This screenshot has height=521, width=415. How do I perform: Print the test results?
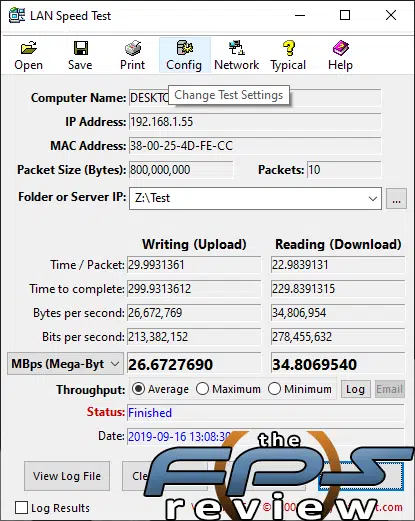(132, 55)
